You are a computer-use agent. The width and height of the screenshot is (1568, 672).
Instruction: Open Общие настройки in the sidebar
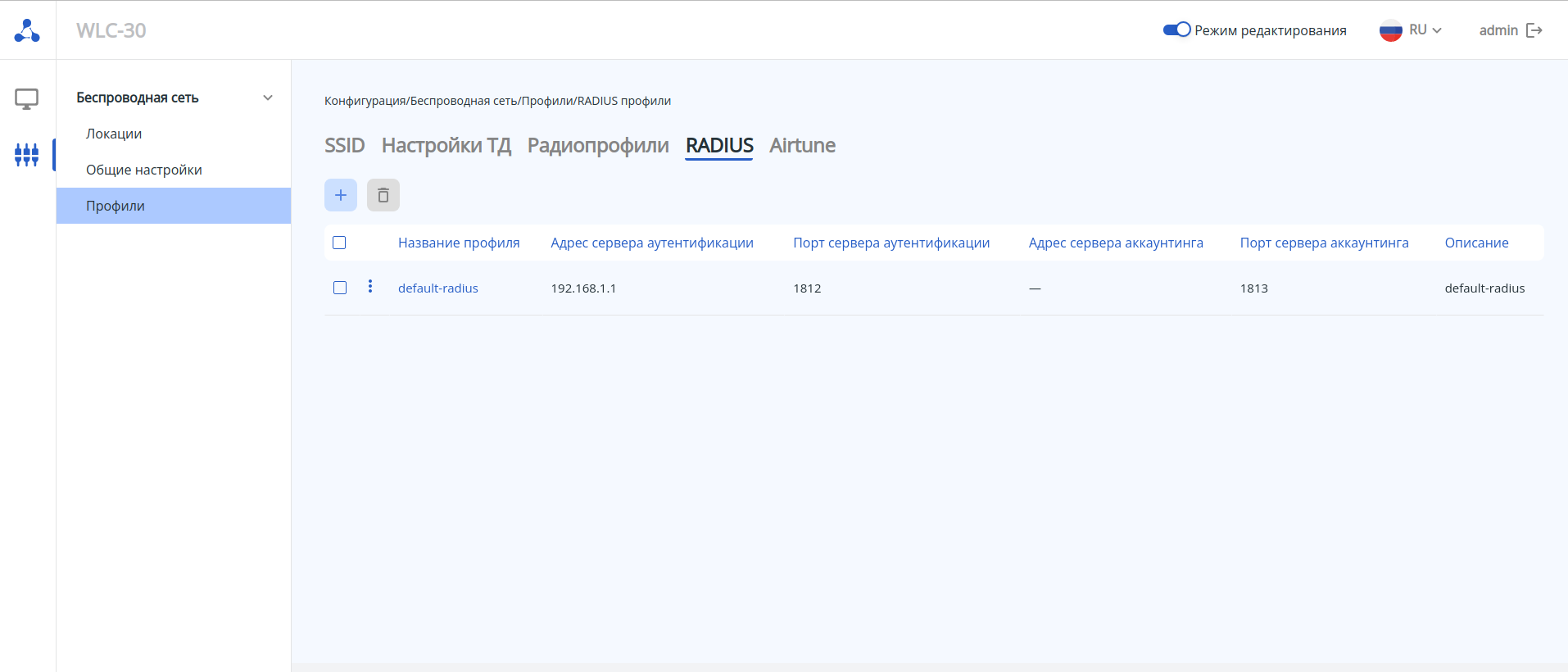[x=144, y=170]
